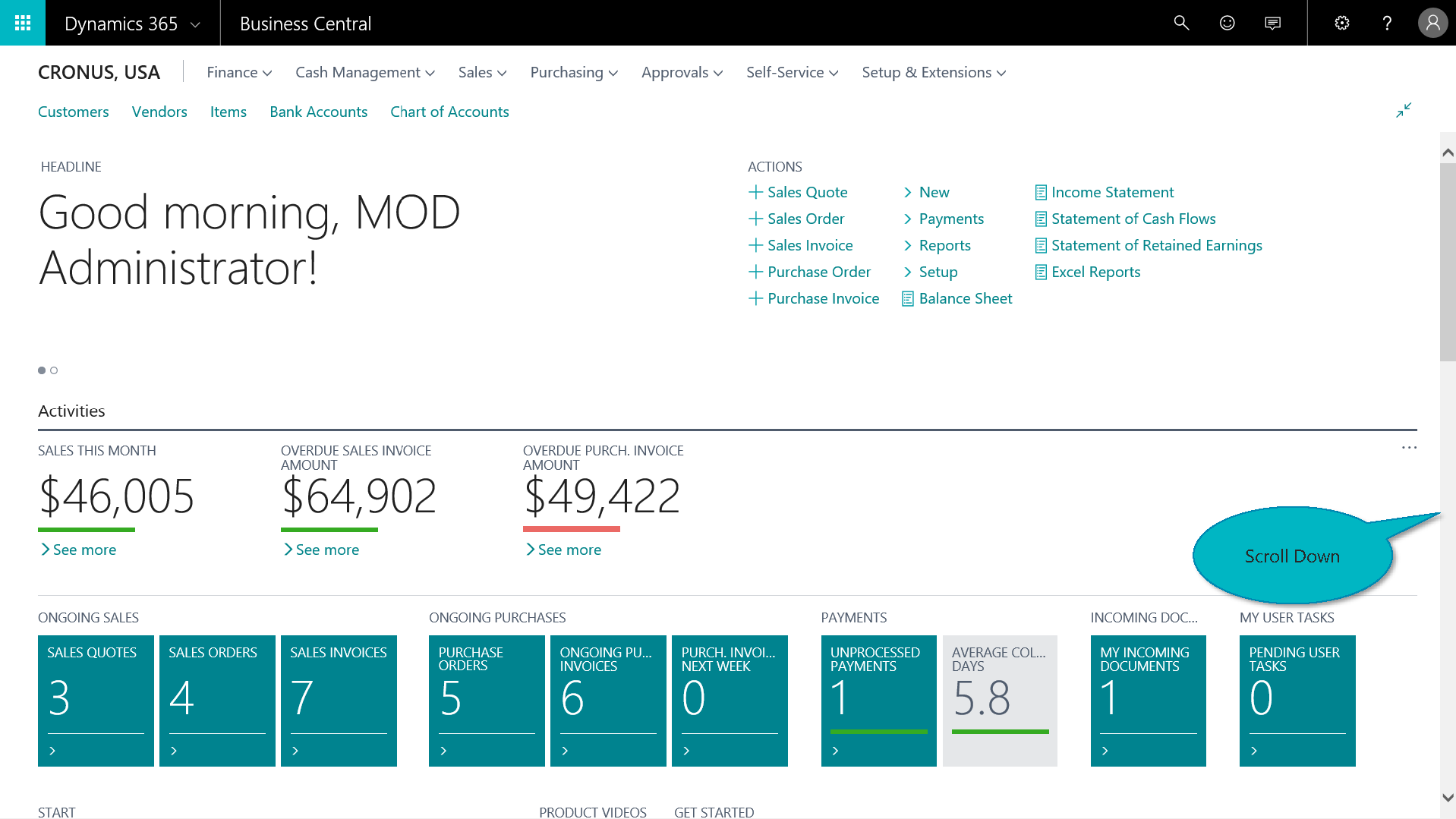Click the help question mark icon
This screenshot has height=819, width=1456.
tap(1387, 23)
